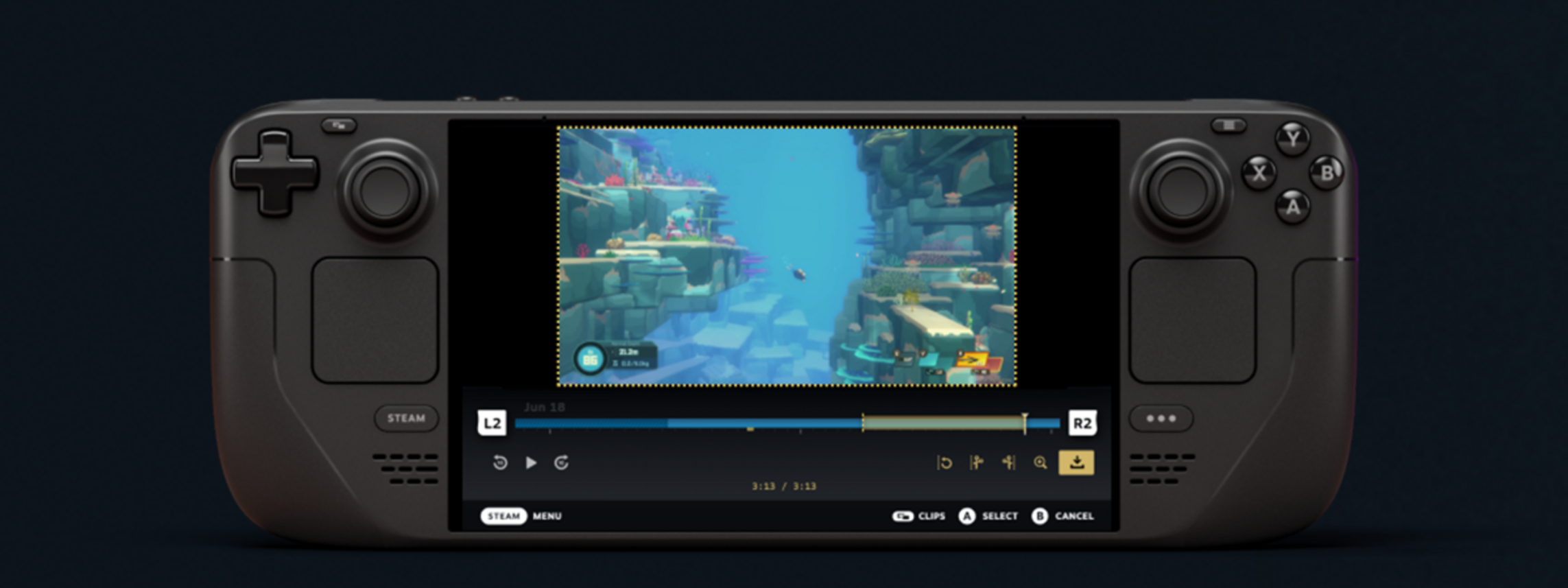This screenshot has height=588, width=1568.
Task: Set clip end point marker icon
Action: point(1008,463)
